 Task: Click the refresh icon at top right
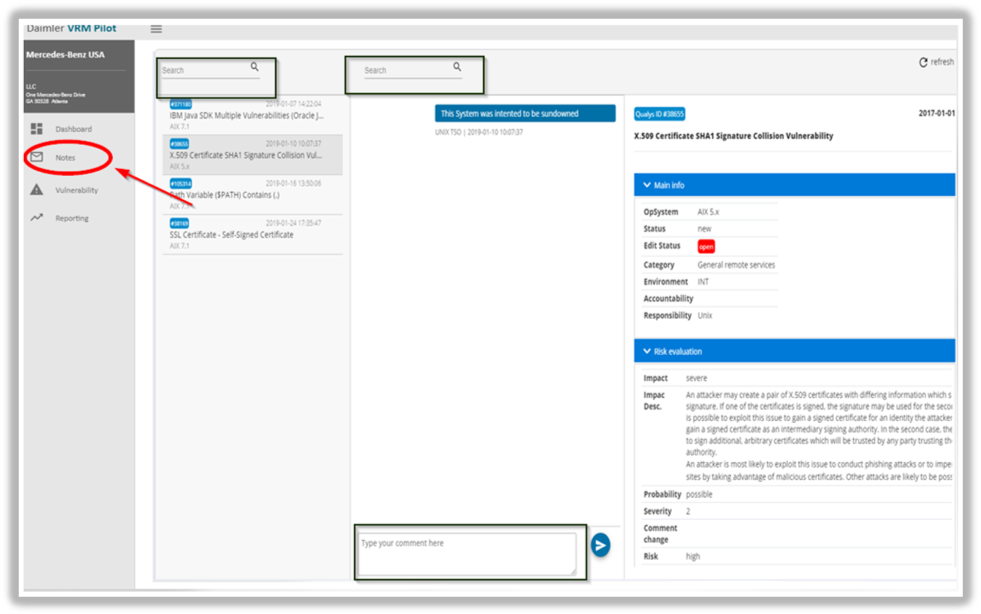tap(923, 62)
